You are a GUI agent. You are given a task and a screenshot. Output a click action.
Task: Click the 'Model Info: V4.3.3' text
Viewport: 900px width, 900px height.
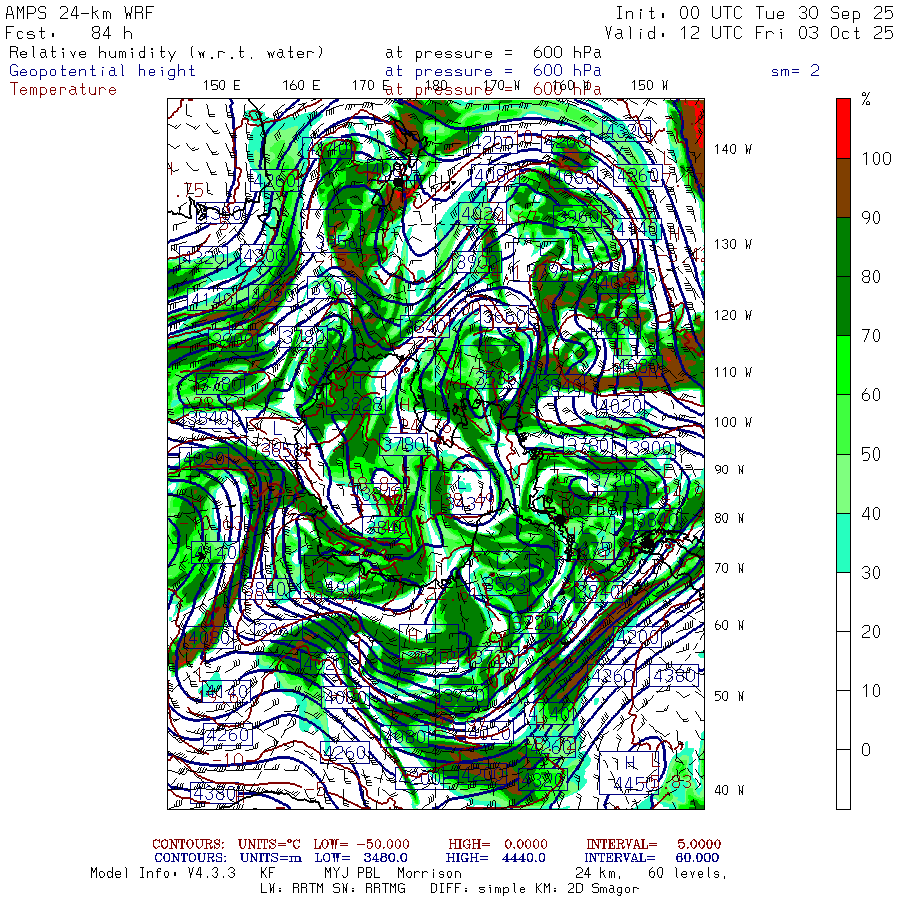tap(163, 873)
